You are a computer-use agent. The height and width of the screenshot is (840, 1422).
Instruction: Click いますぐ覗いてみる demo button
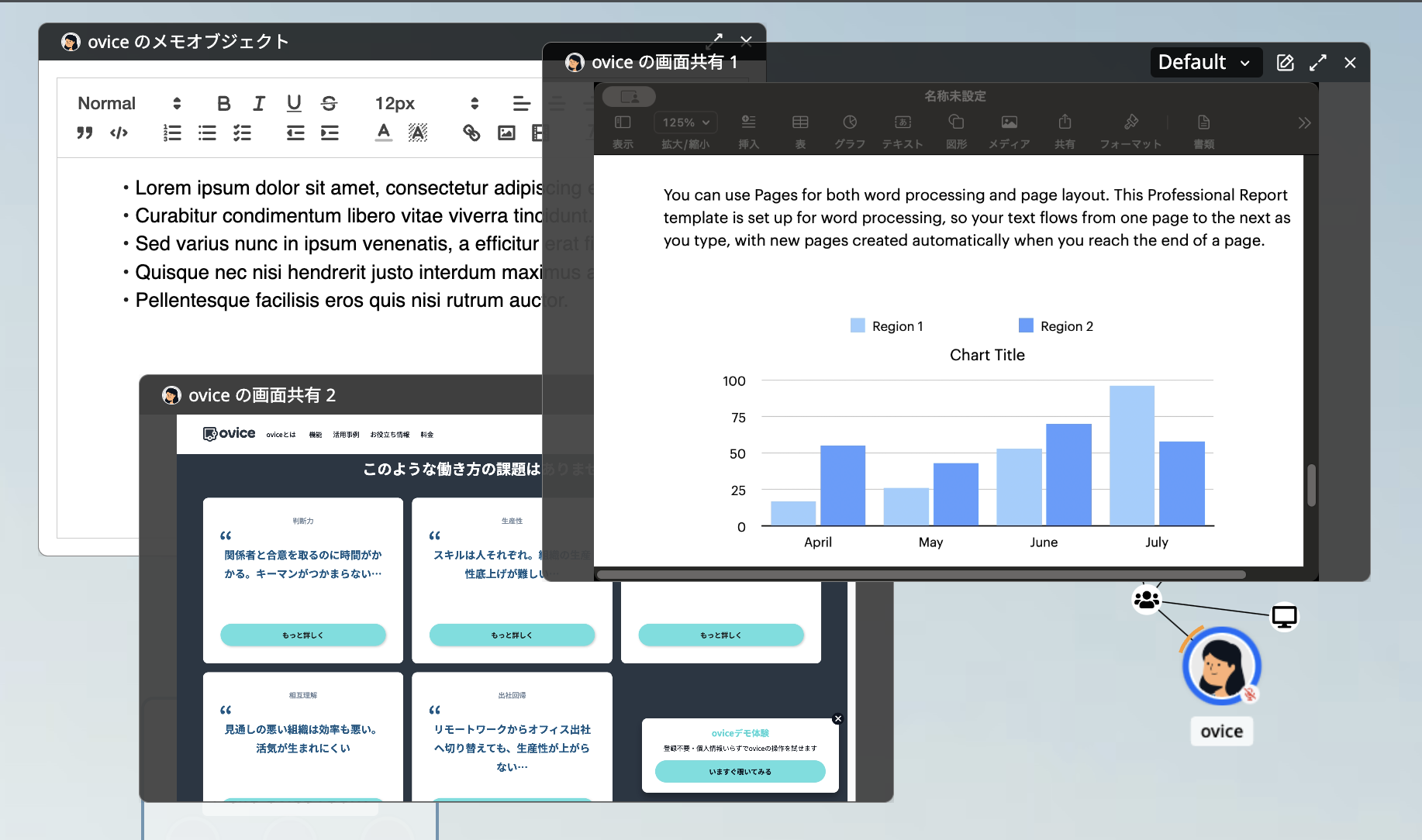[x=740, y=771]
